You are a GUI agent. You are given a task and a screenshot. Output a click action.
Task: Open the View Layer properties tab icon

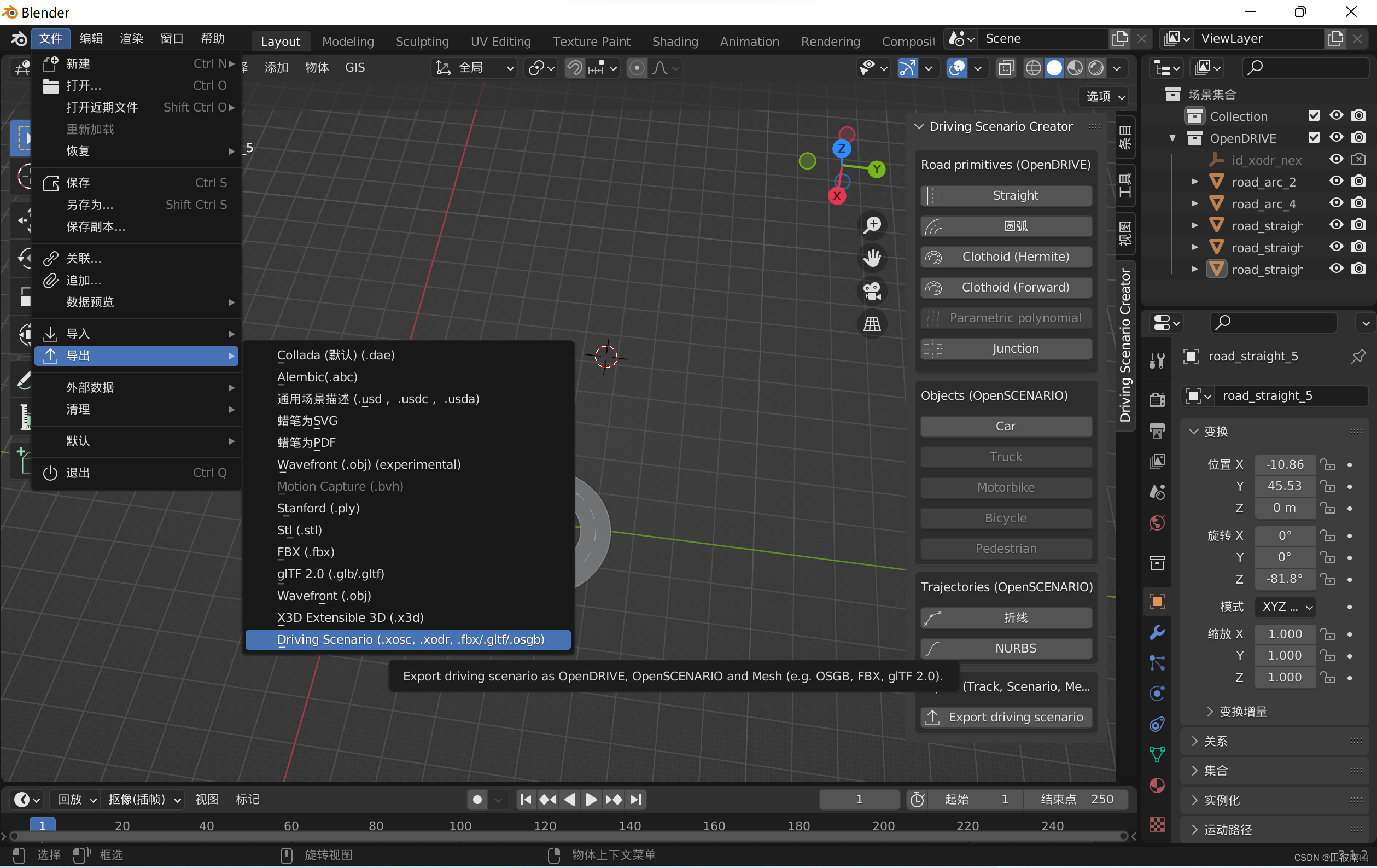click(x=1157, y=462)
